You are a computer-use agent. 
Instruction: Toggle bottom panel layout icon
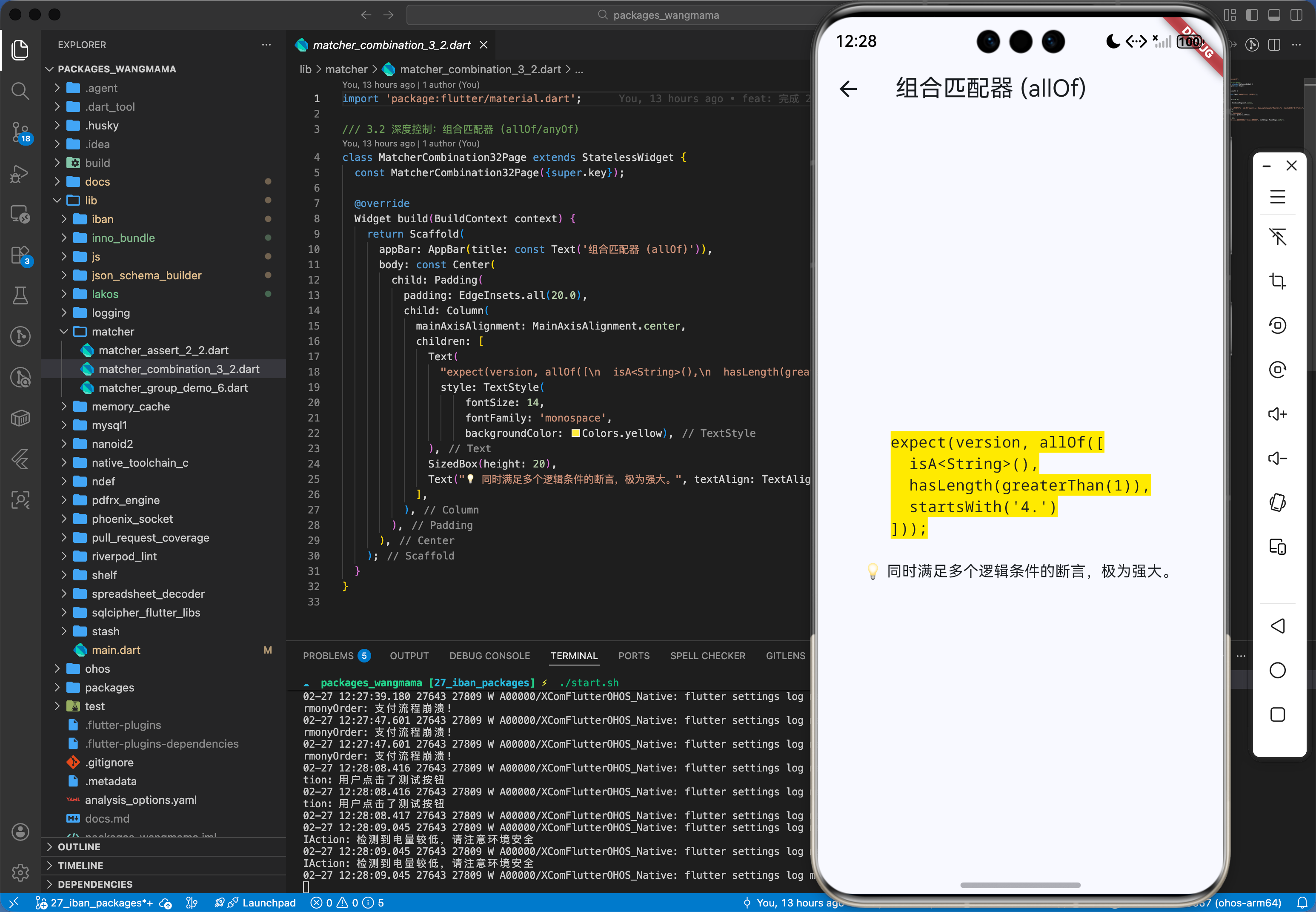click(1274, 15)
